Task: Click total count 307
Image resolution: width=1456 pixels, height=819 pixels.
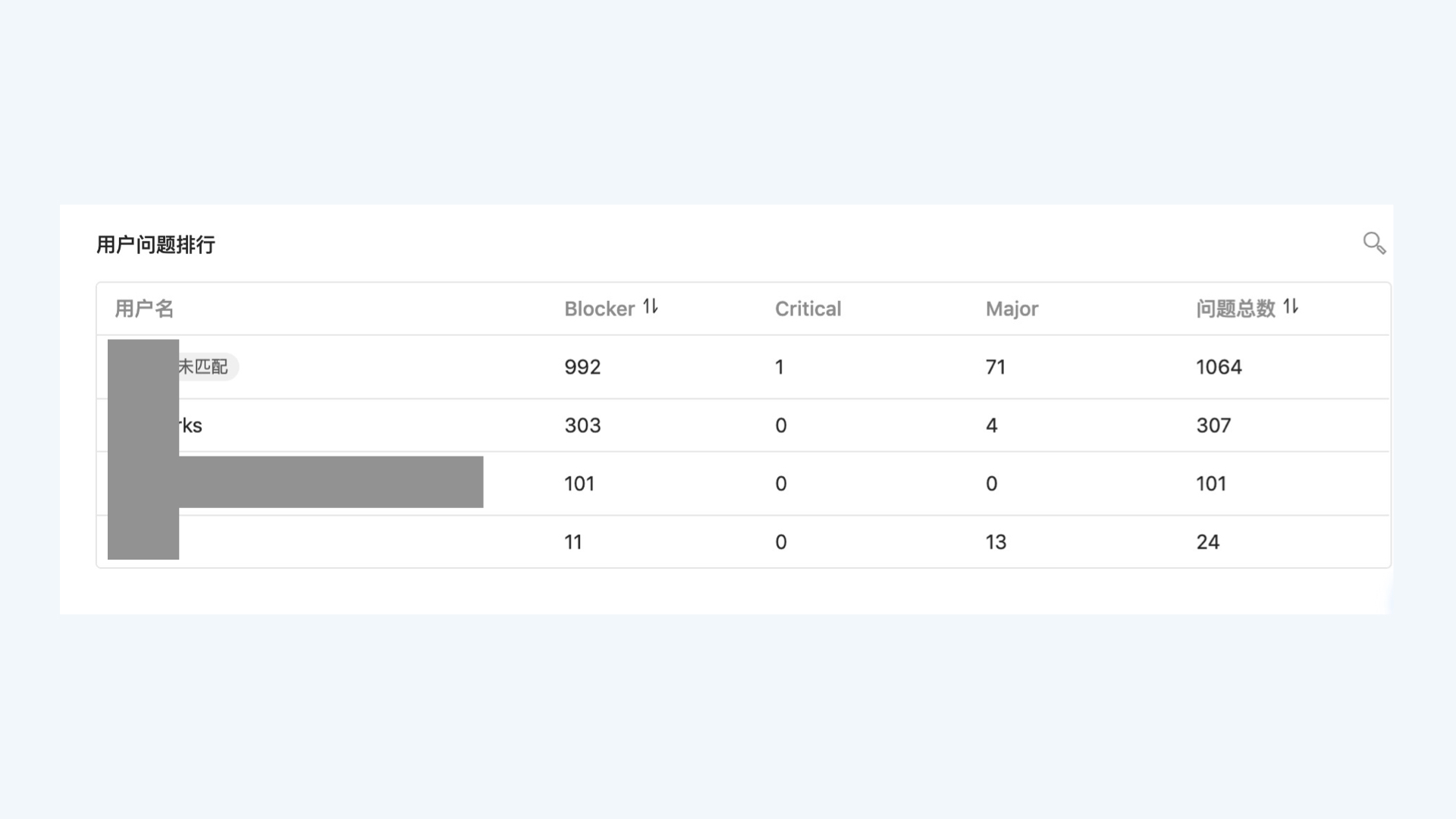Action: click(1213, 425)
